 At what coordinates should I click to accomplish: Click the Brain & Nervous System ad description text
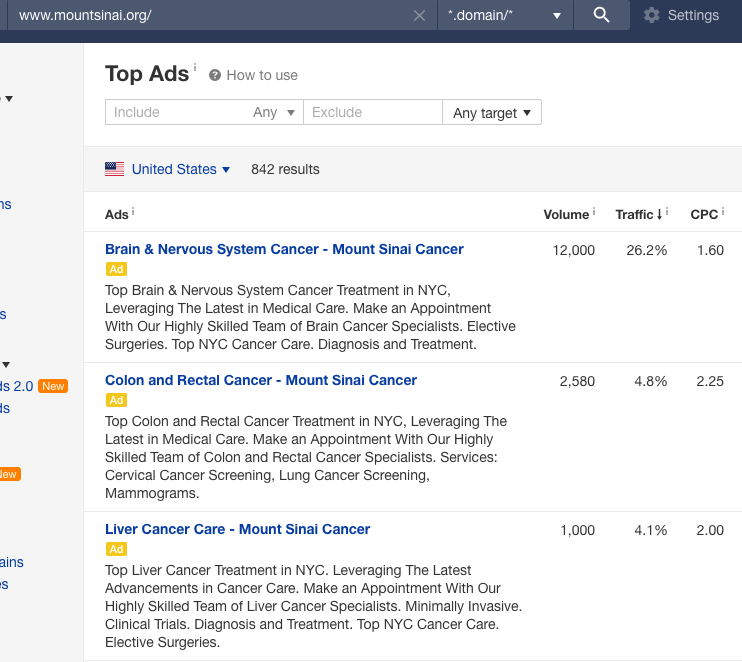pos(310,317)
